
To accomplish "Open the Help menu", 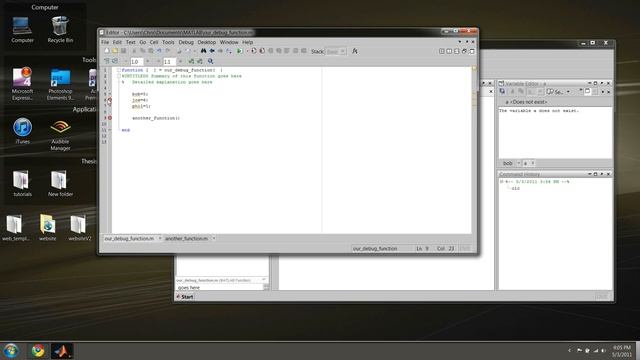I will pos(248,42).
